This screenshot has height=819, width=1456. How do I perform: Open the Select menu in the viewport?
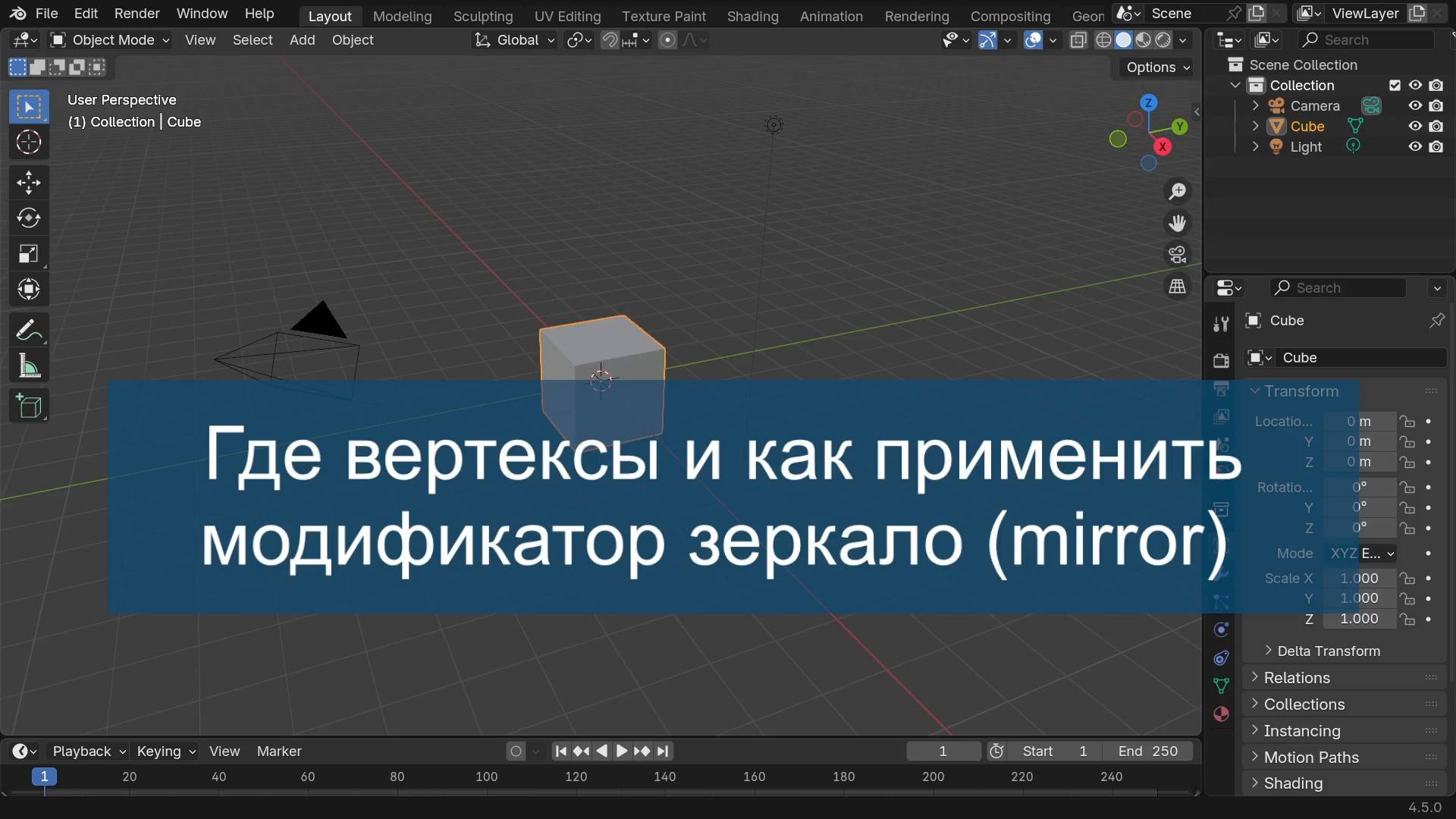pyautogui.click(x=253, y=40)
